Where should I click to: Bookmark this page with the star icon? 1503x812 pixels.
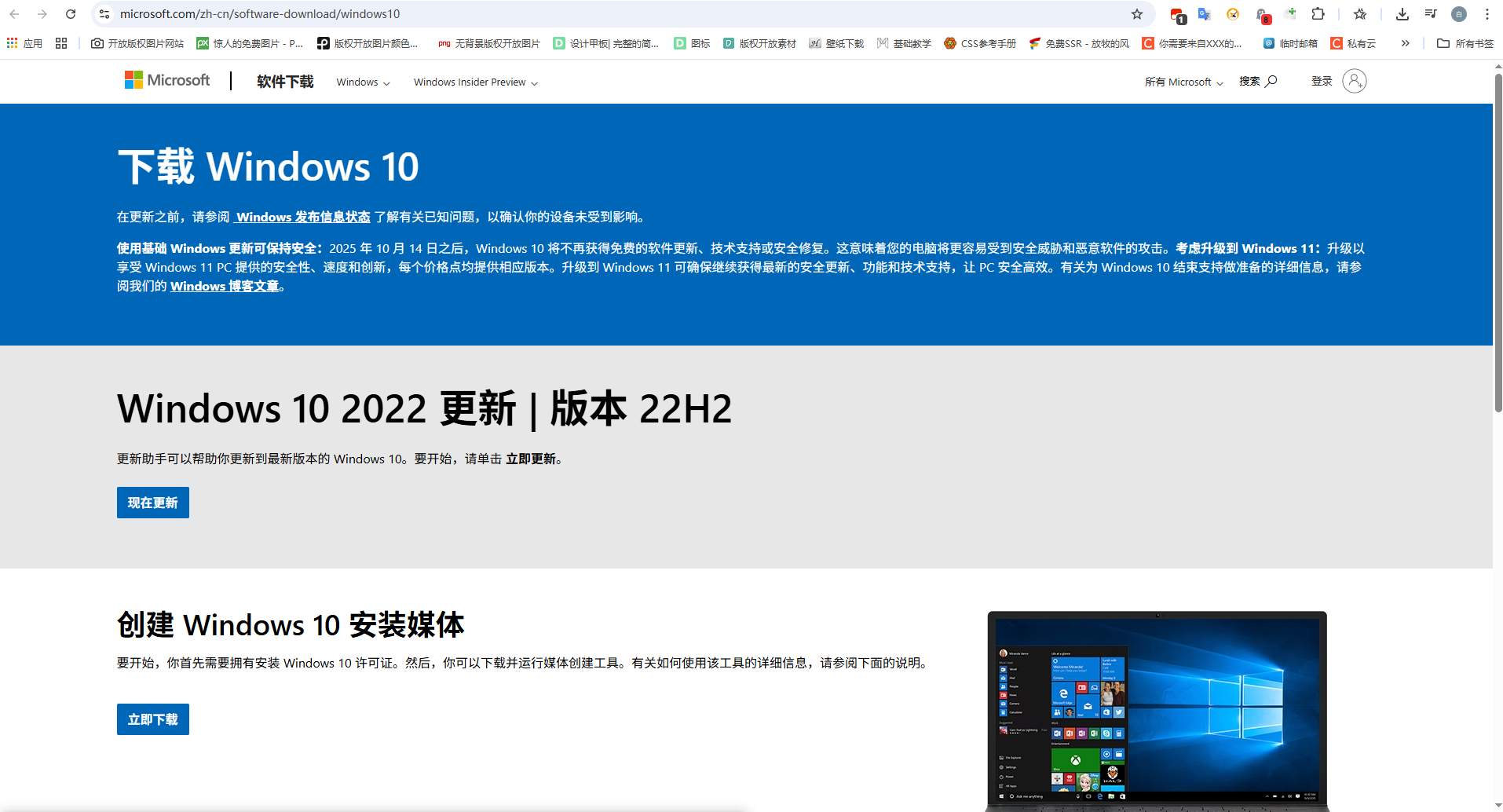(x=1136, y=14)
